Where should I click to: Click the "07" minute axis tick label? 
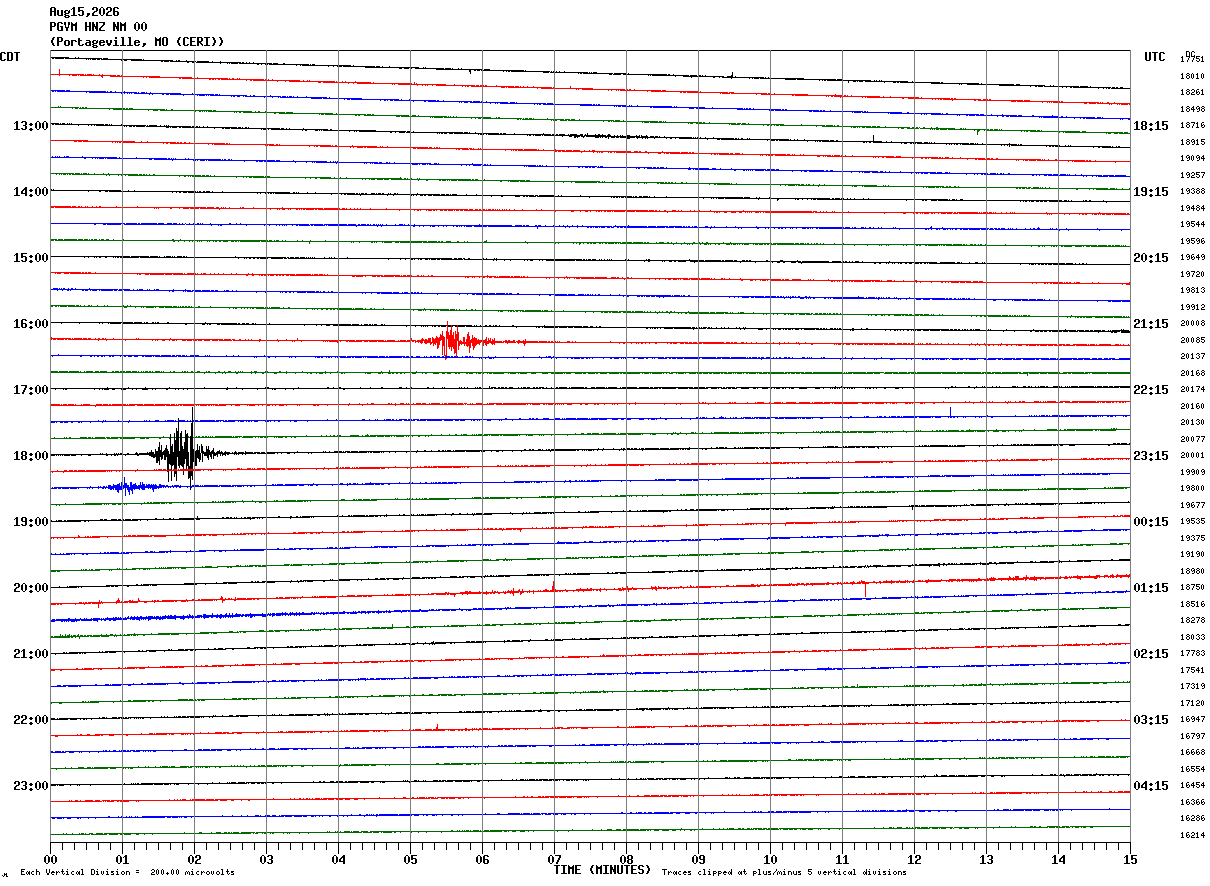[x=554, y=860]
